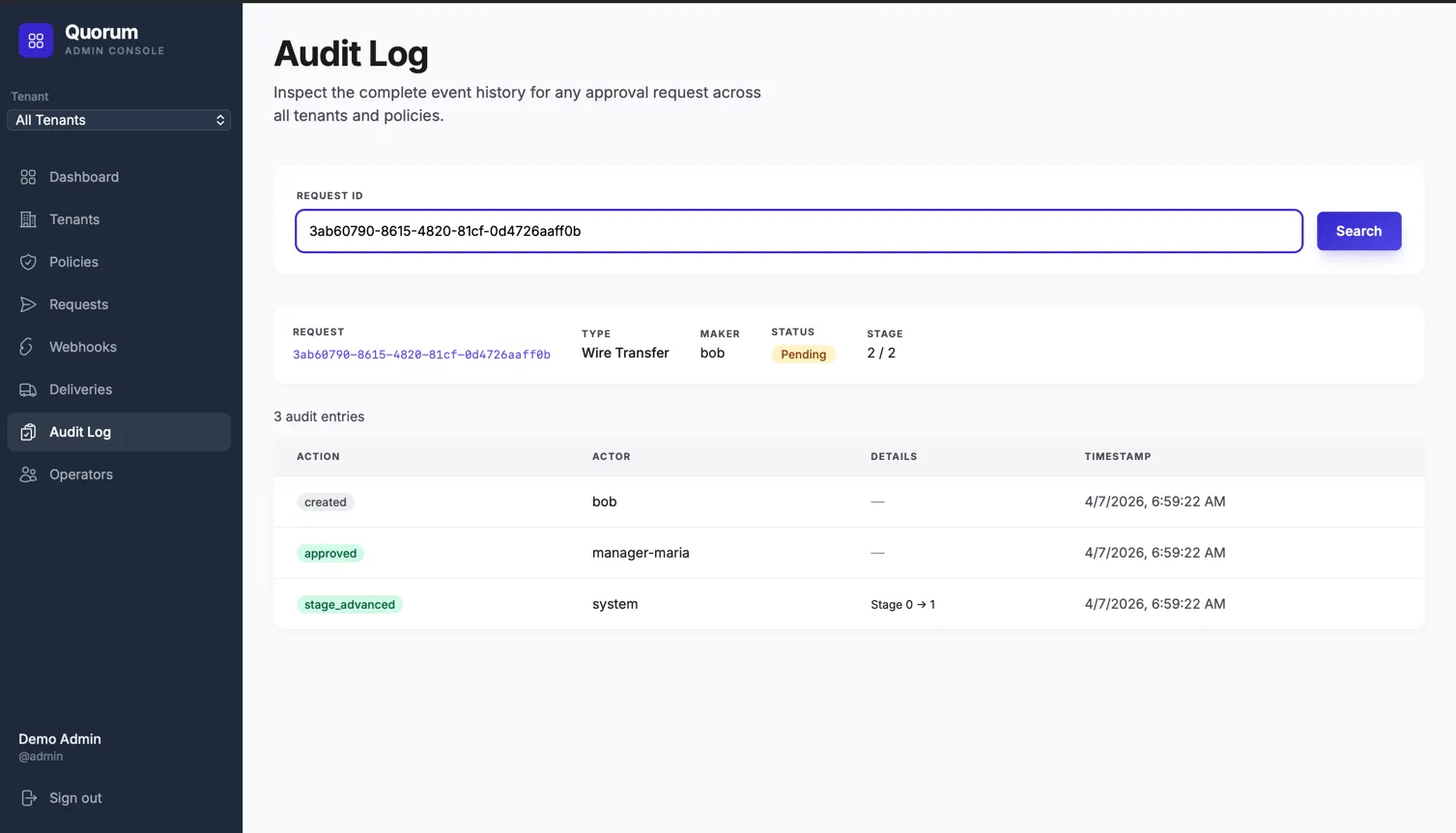Viewport: 1456px width, 833px height.
Task: Click the Wire Transfer type value
Action: 625,353
